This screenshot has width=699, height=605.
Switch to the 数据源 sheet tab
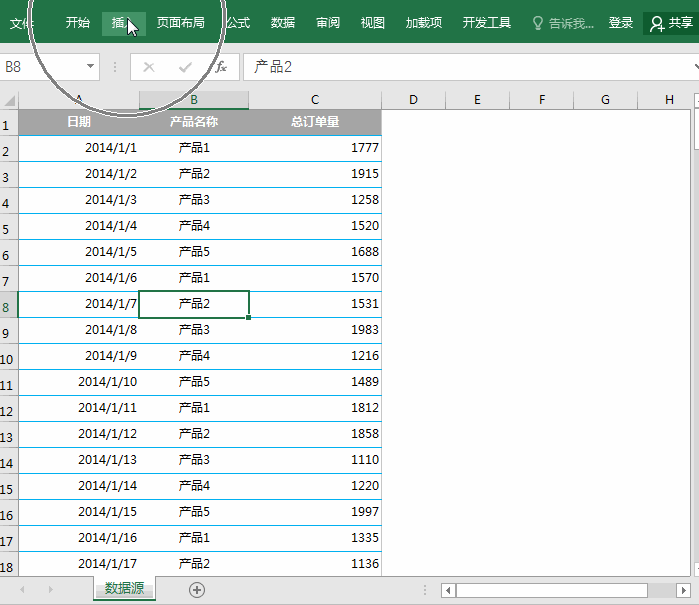(124, 589)
